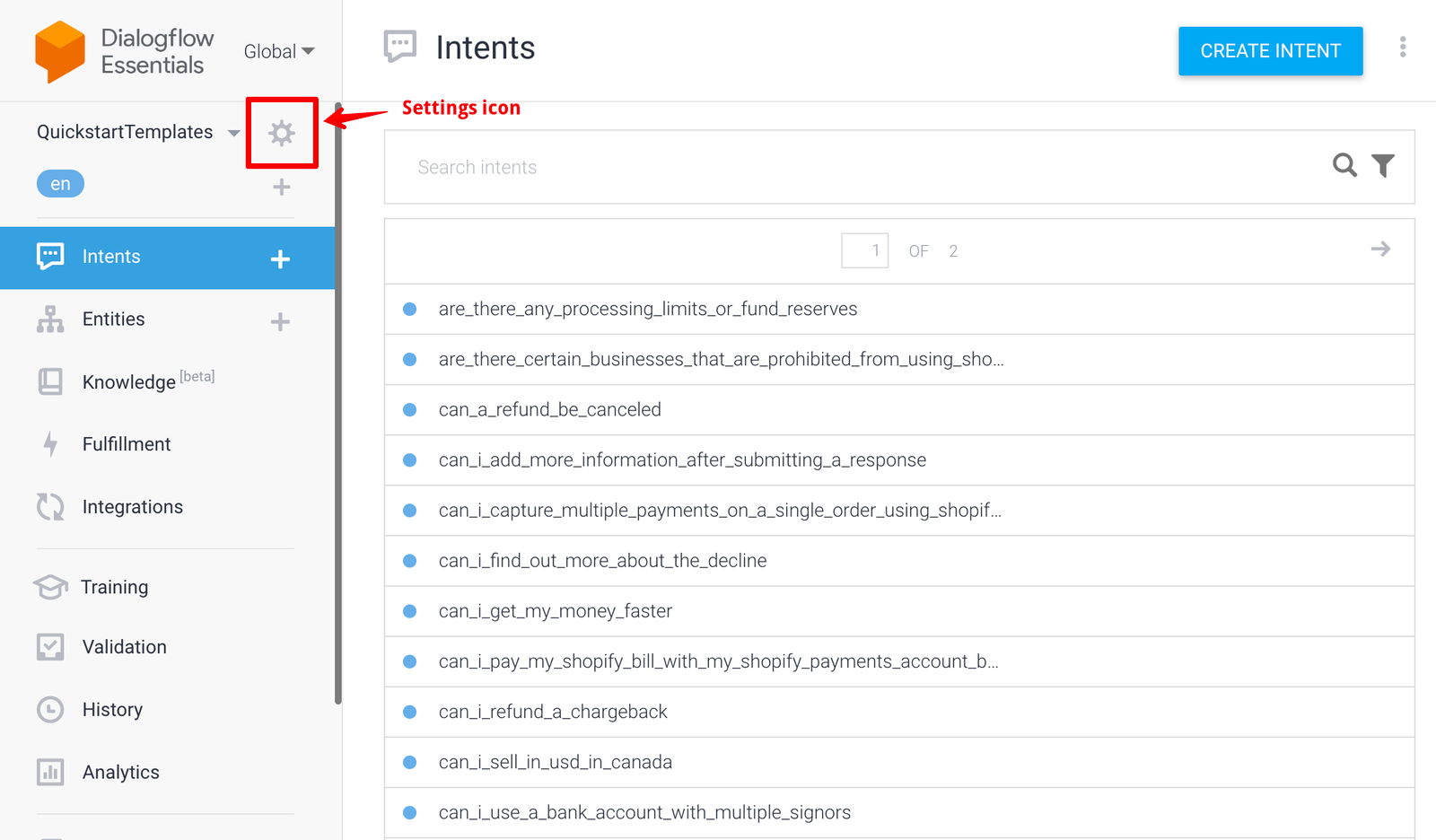1436x840 pixels.
Task: Open the can_i_get_my_money_faster intent
Action: click(x=555, y=611)
